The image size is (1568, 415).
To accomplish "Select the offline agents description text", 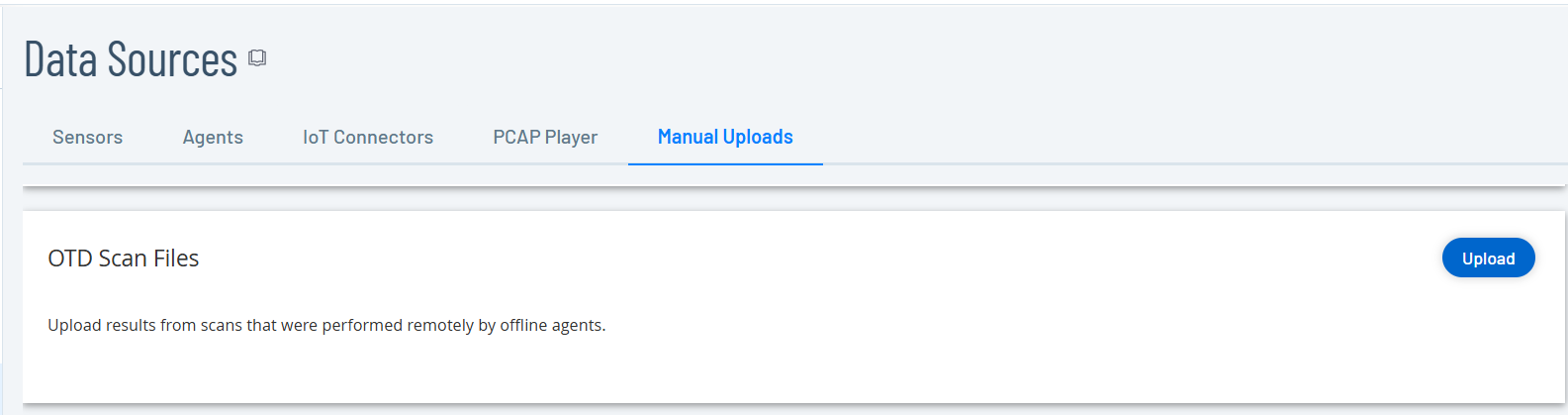I will [x=326, y=325].
